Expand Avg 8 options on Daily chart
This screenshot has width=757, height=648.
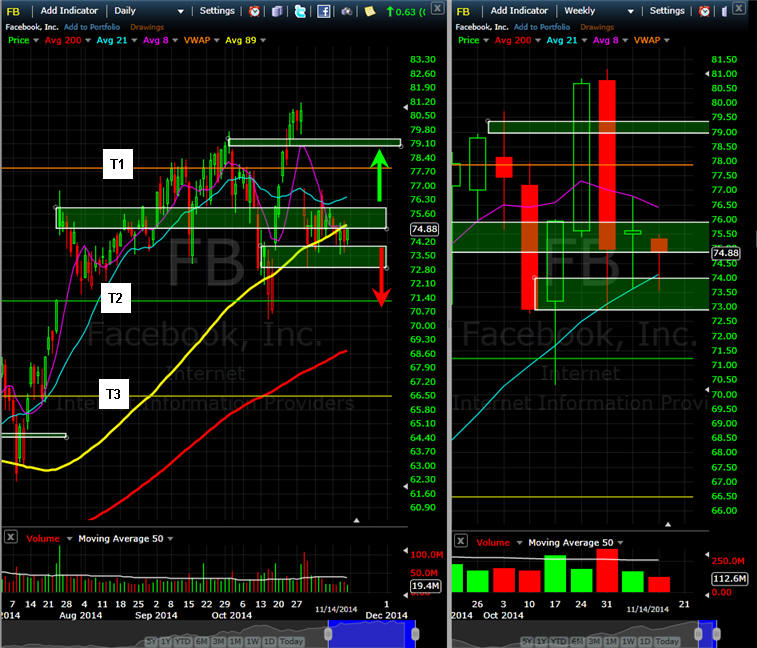tap(175, 41)
